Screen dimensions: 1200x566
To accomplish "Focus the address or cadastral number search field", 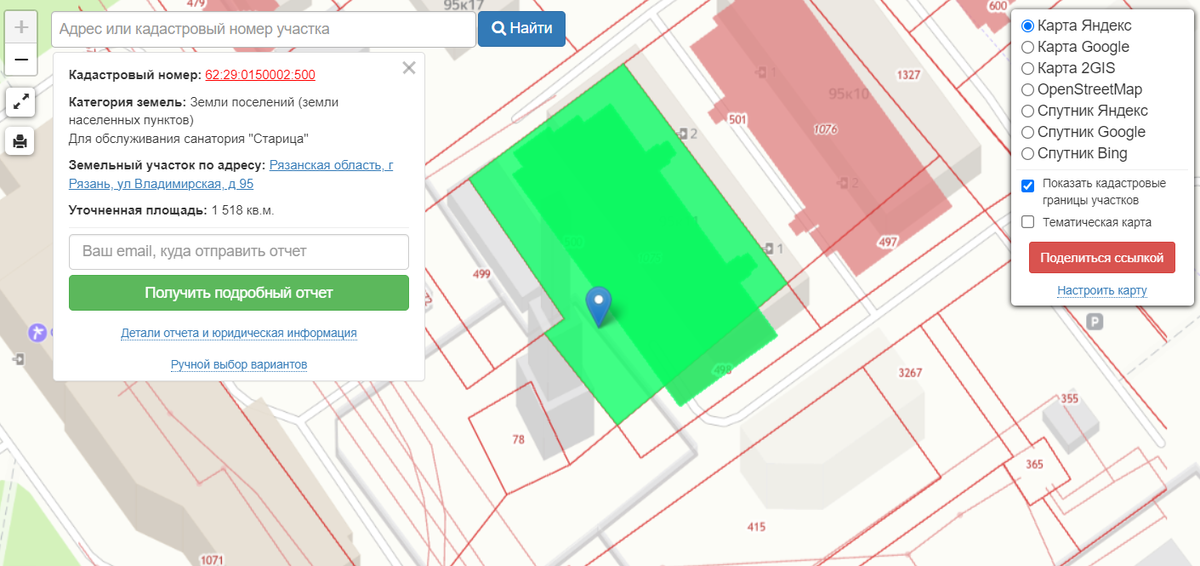I will tap(263, 29).
